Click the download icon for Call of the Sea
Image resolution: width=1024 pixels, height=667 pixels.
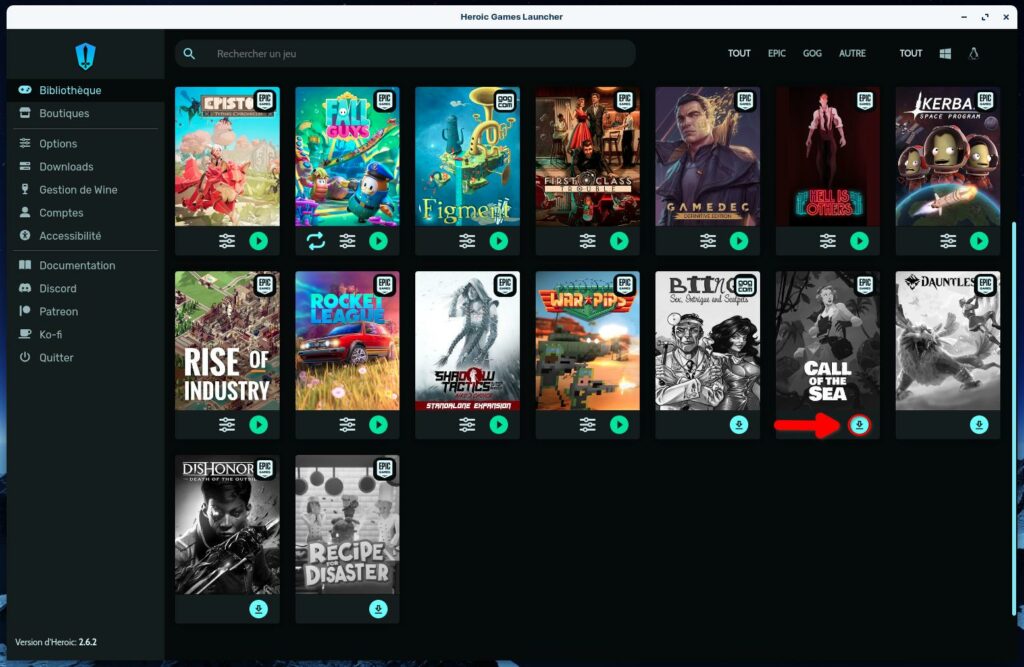coord(859,425)
